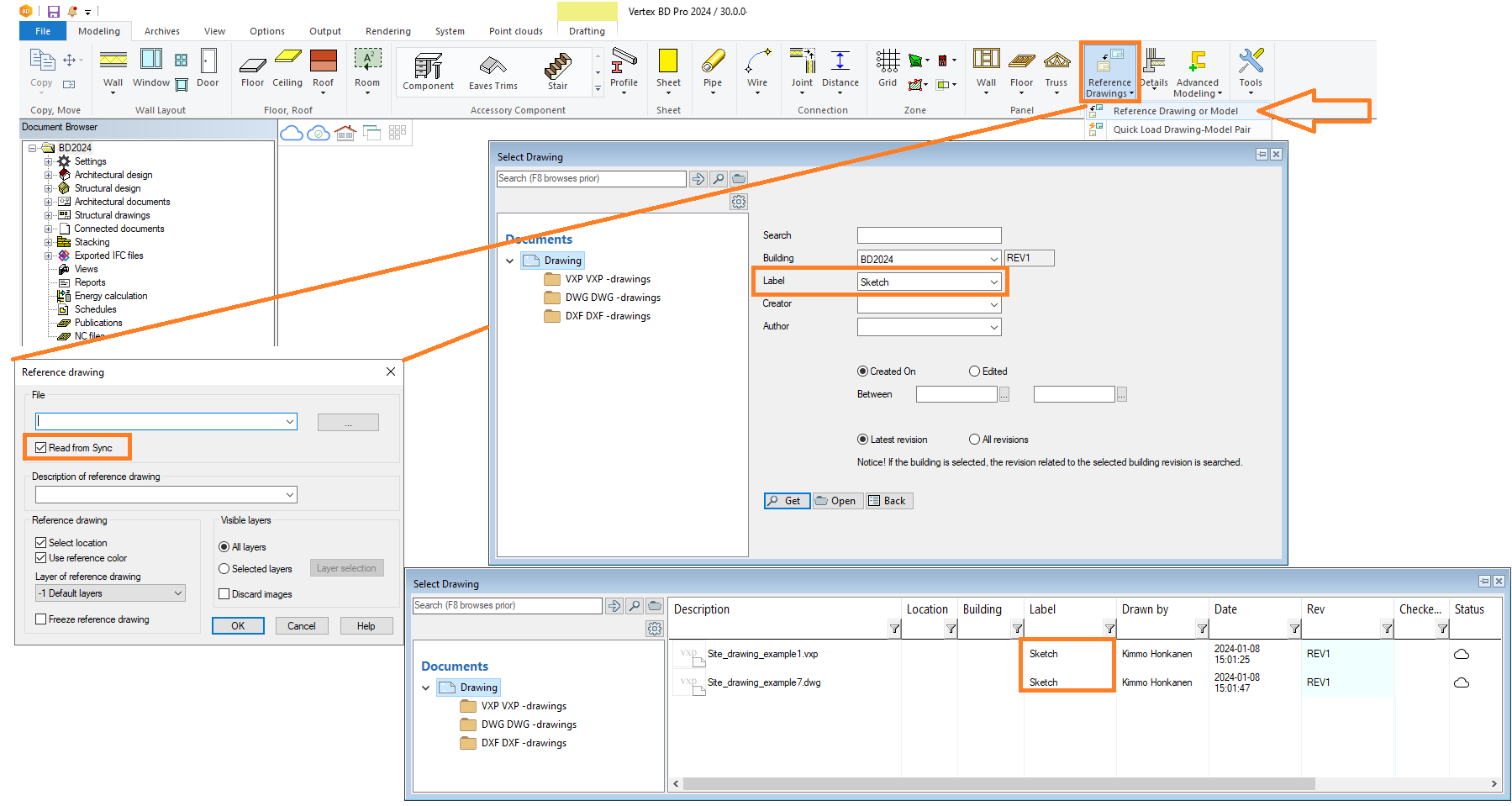Choose Quick Load Drawing-Model Pair menu item
The image size is (1512, 806).
click(x=1181, y=129)
